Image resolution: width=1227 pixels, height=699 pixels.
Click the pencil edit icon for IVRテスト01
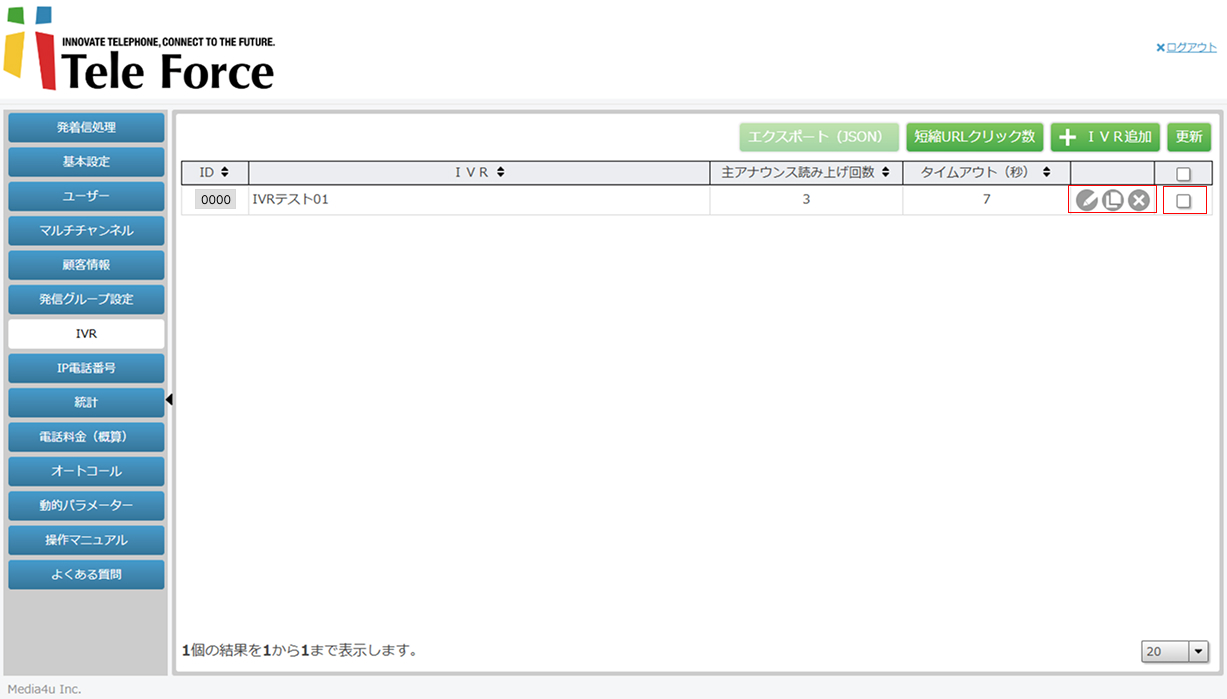click(x=1086, y=200)
